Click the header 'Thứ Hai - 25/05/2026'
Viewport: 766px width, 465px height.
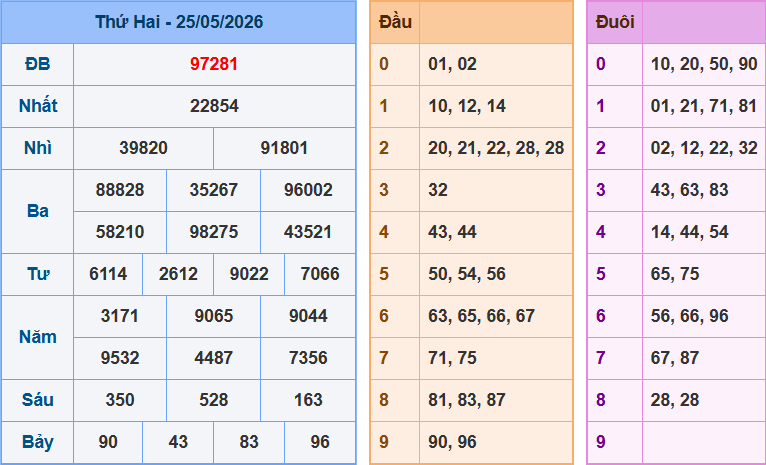[179, 22]
